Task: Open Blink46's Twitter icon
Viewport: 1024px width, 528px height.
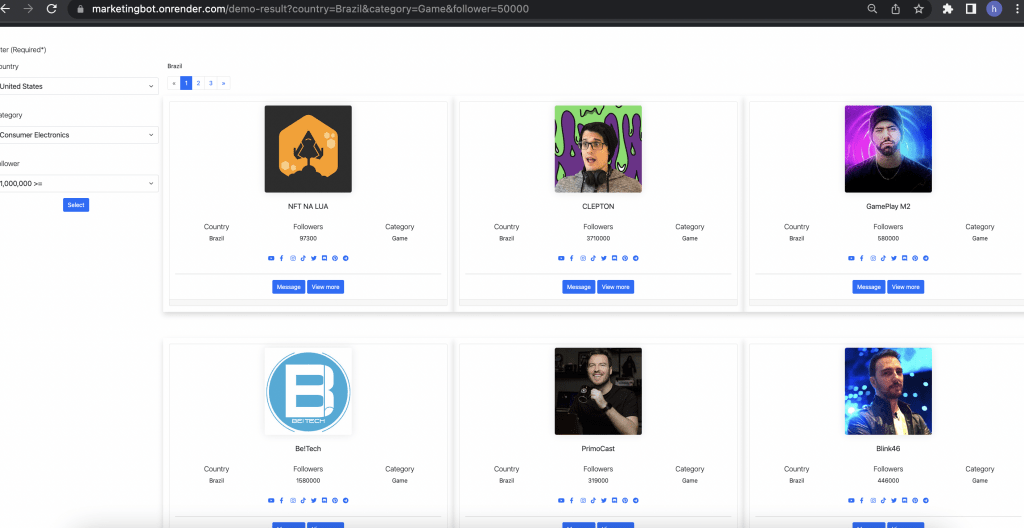Action: 893,501
